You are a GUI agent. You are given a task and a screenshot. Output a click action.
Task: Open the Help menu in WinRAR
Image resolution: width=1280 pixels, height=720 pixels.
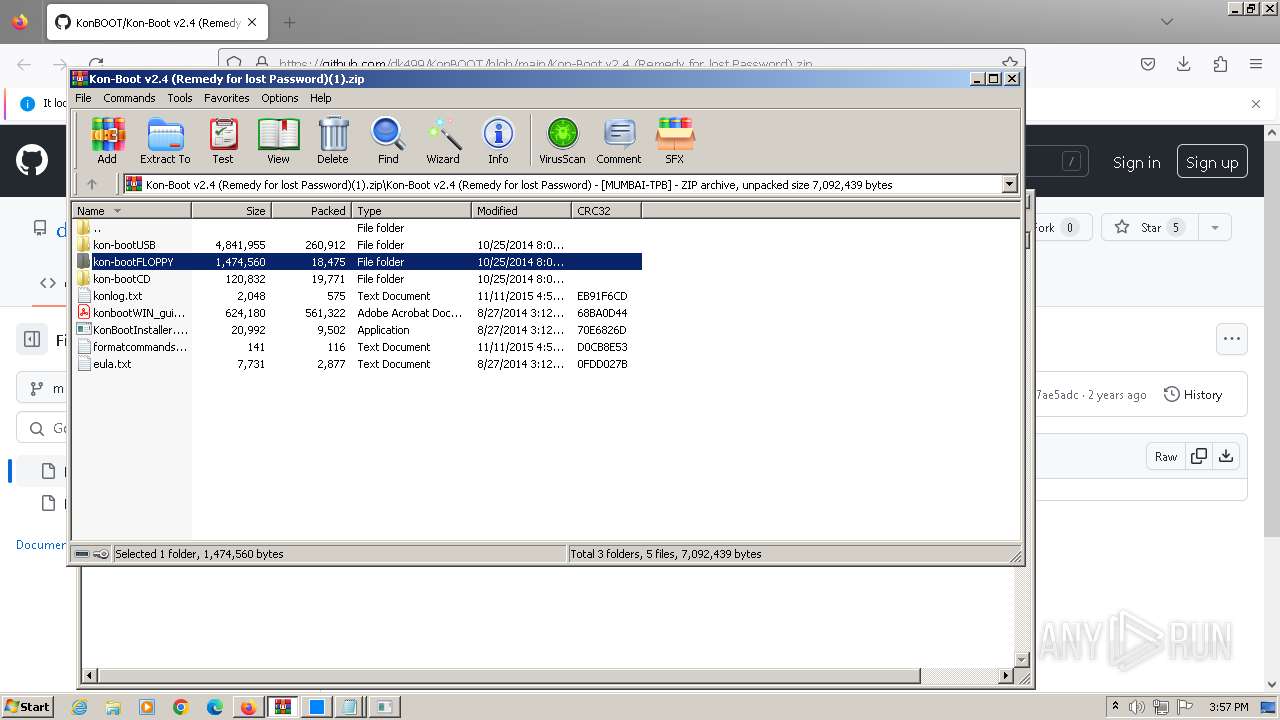click(x=320, y=98)
